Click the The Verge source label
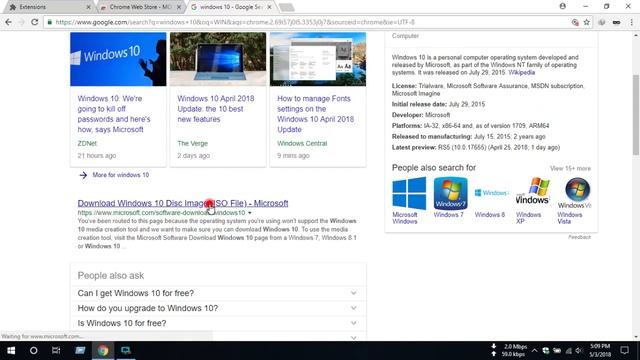640x360 pixels. click(x=193, y=143)
